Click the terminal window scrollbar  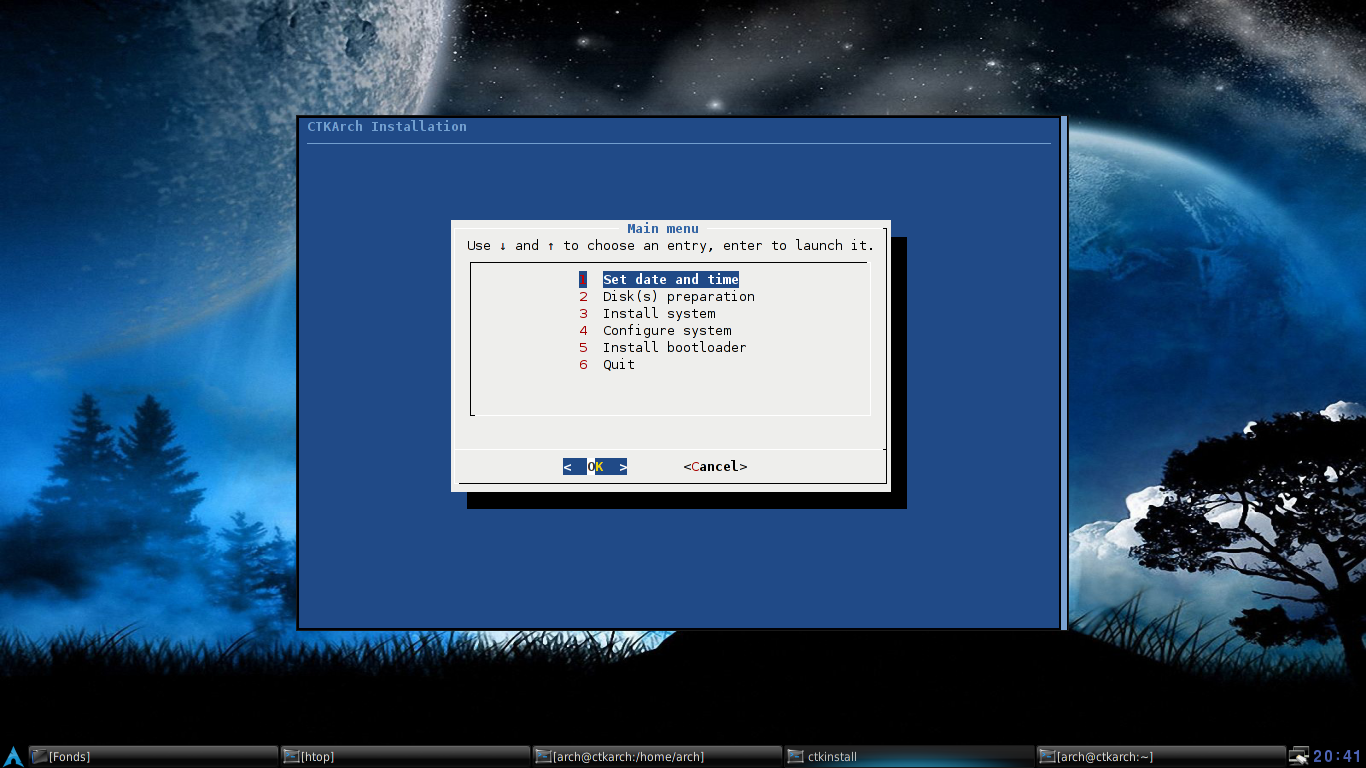pos(1064,372)
